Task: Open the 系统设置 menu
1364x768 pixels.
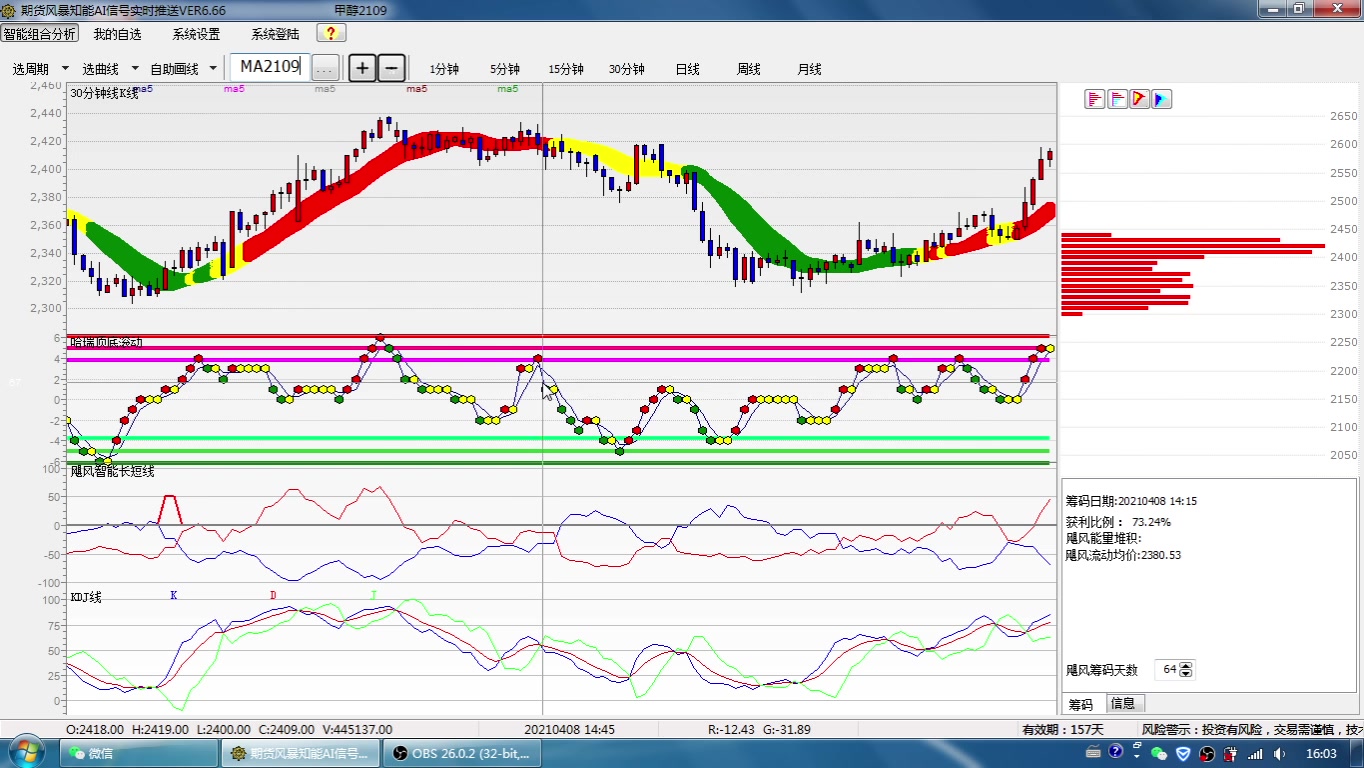Action: coord(196,34)
